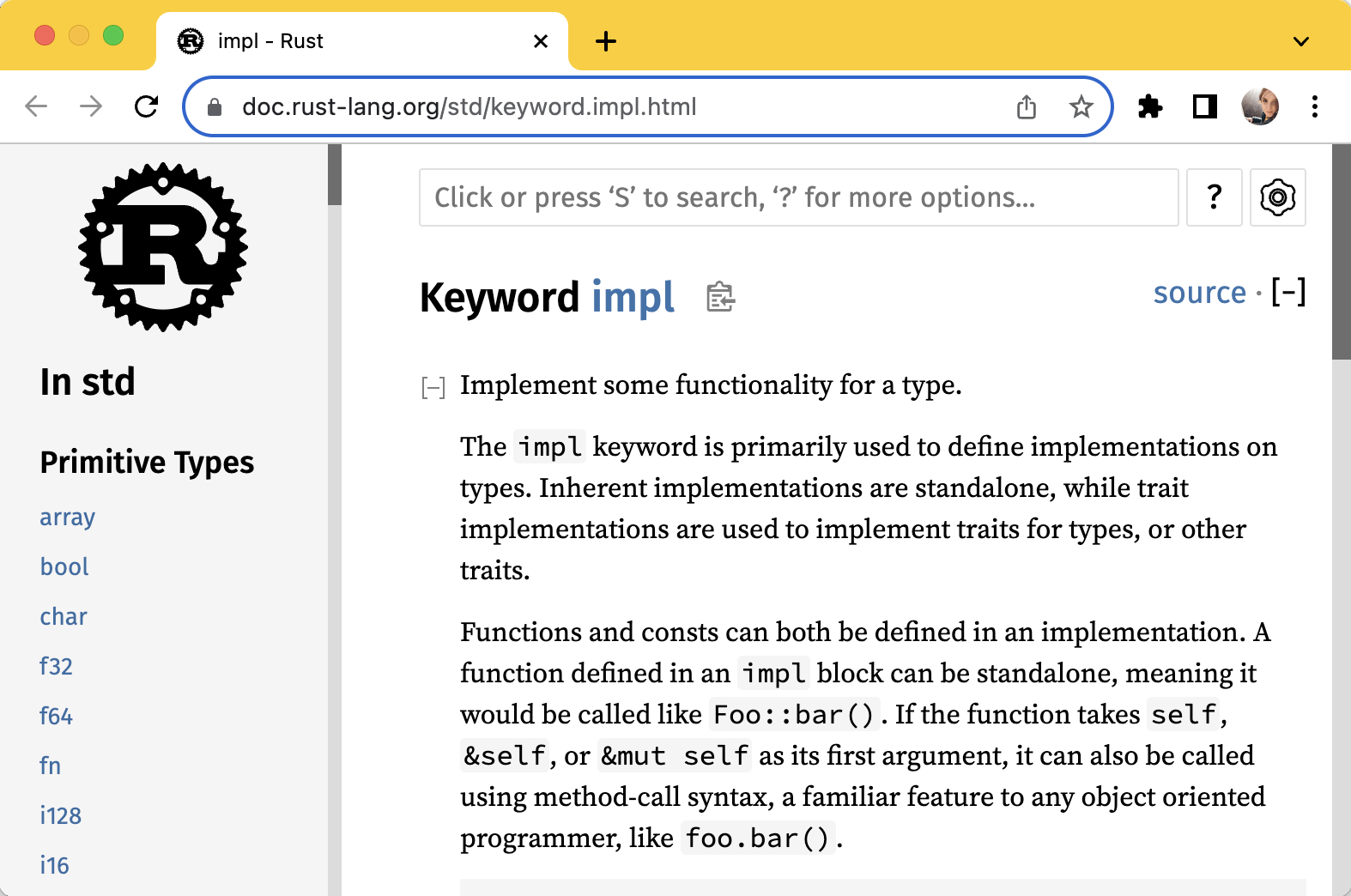Click the share page icon
The image size is (1351, 896).
(1027, 107)
